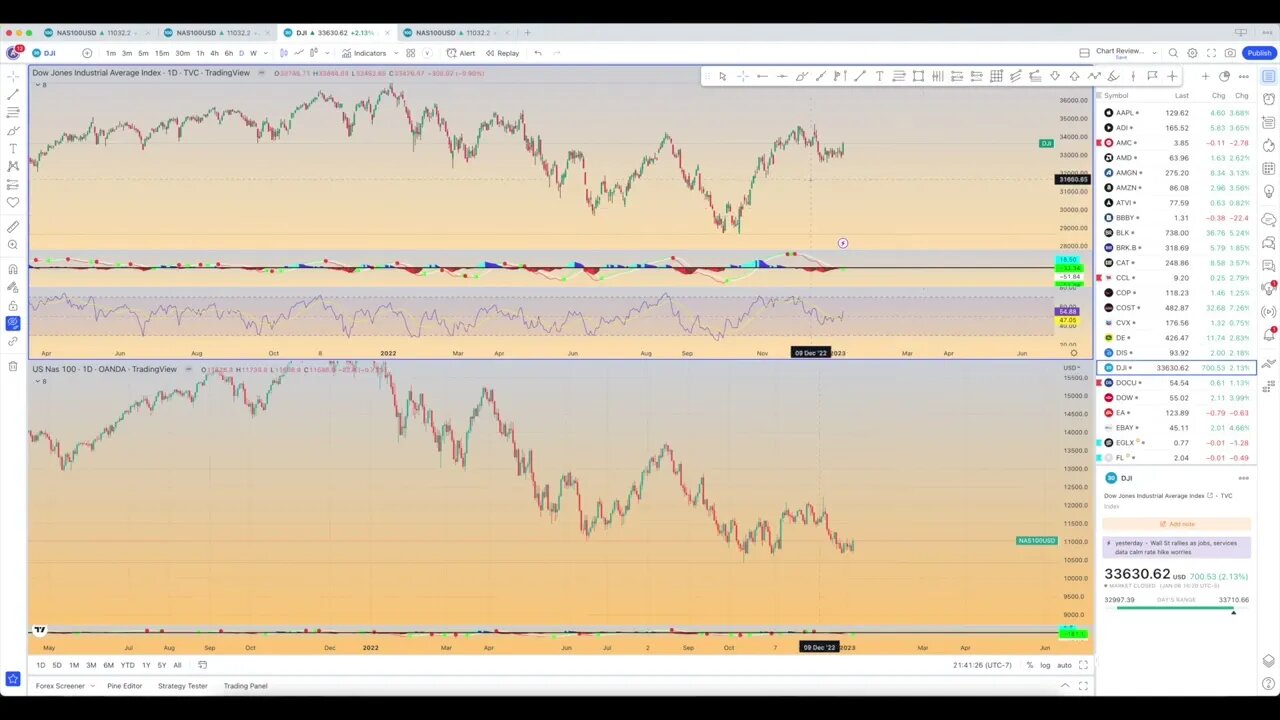Screen dimensions: 1280x720
Task: Click the Publish button
Action: click(x=1260, y=53)
